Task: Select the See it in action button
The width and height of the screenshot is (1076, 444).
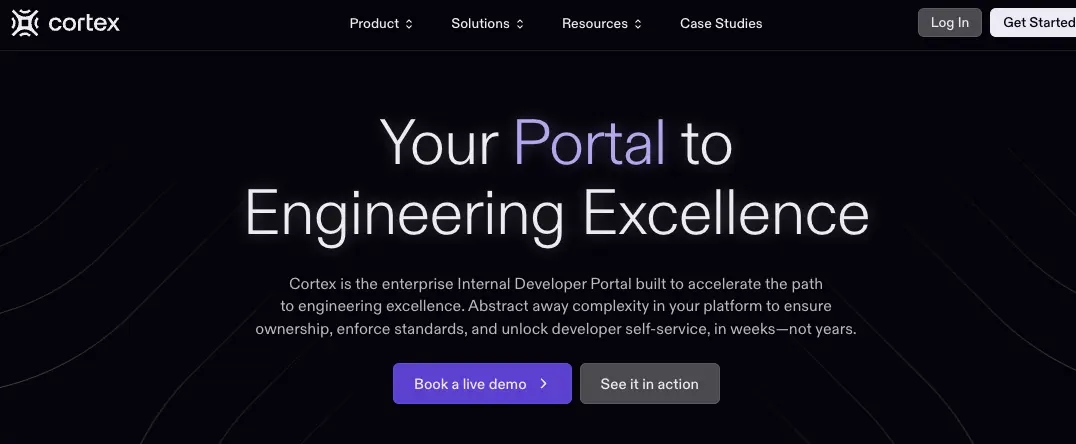Action: point(650,384)
